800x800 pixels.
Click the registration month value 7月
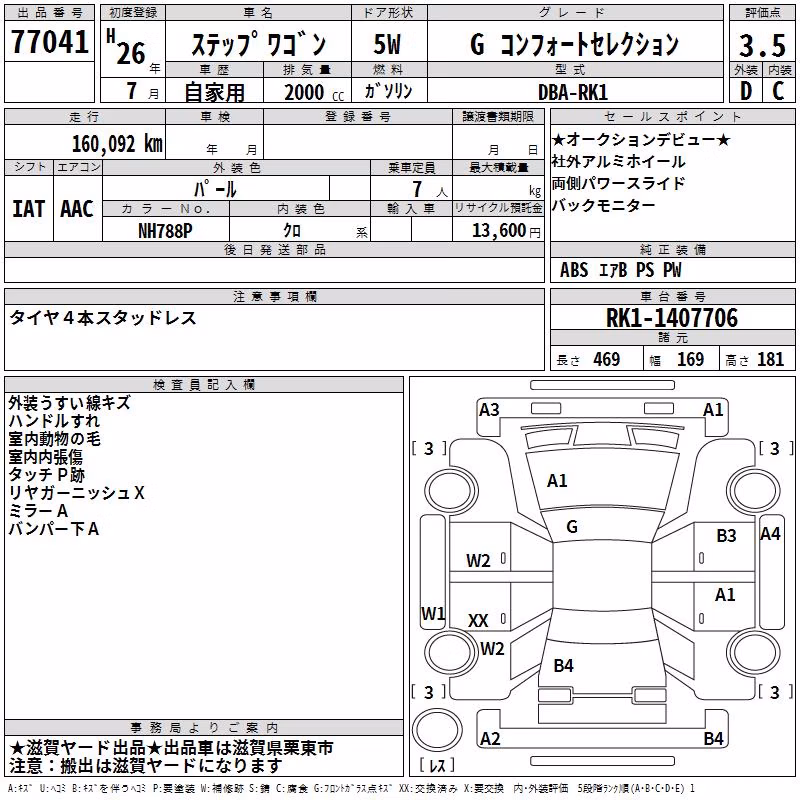pyautogui.click(x=142, y=91)
